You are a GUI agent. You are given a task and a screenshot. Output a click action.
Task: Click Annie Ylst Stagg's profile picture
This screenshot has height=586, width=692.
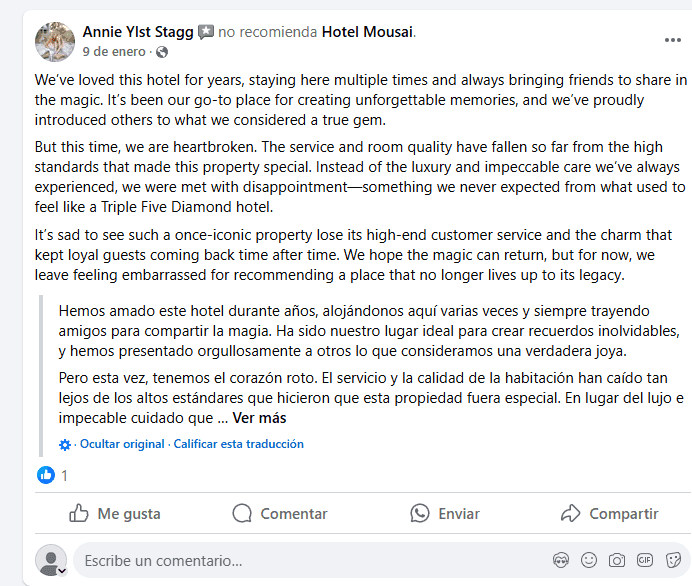coord(54,41)
